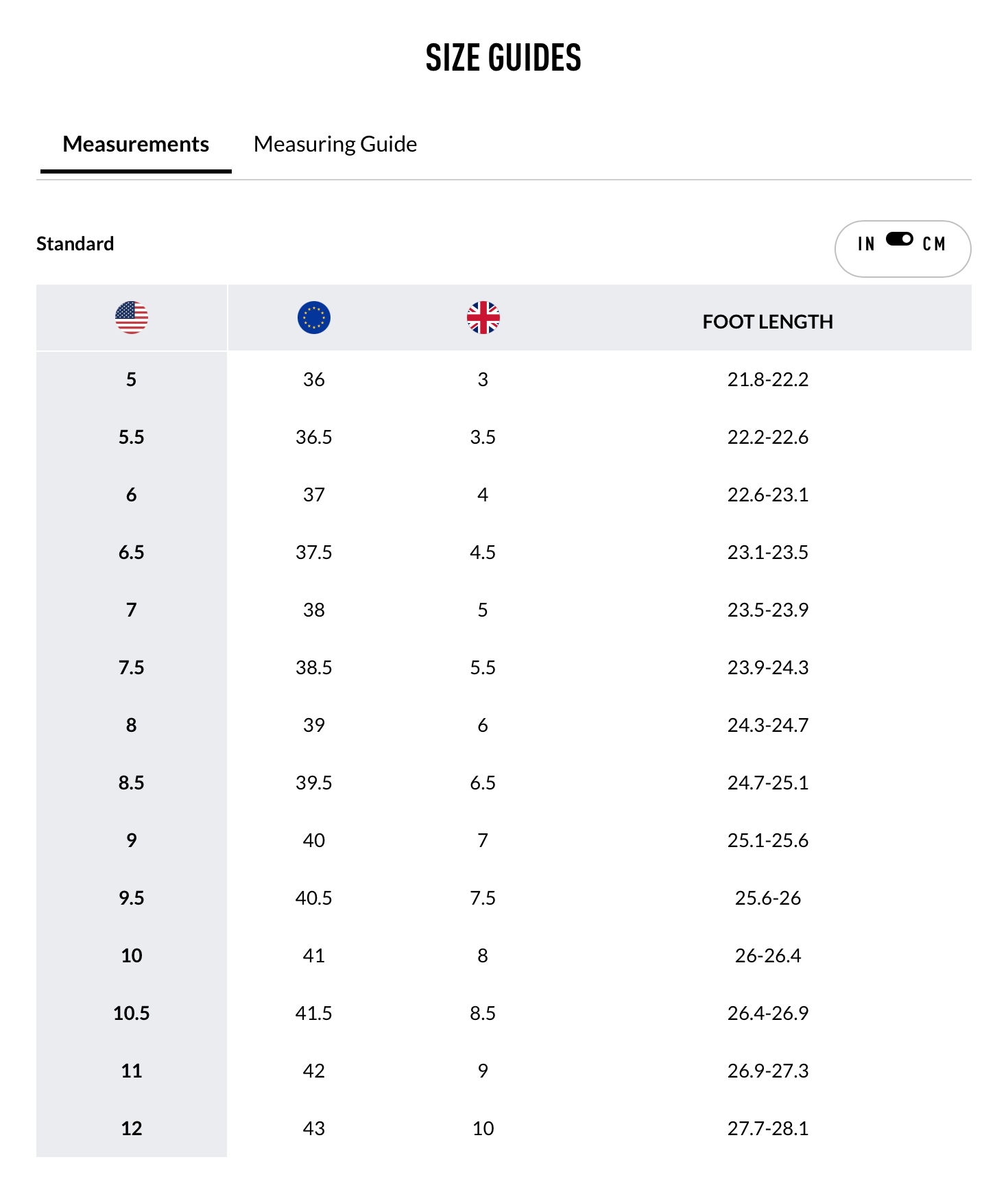Click US size 7.5 in table
Viewport: 1008px width, 1177px height.
coord(132,667)
